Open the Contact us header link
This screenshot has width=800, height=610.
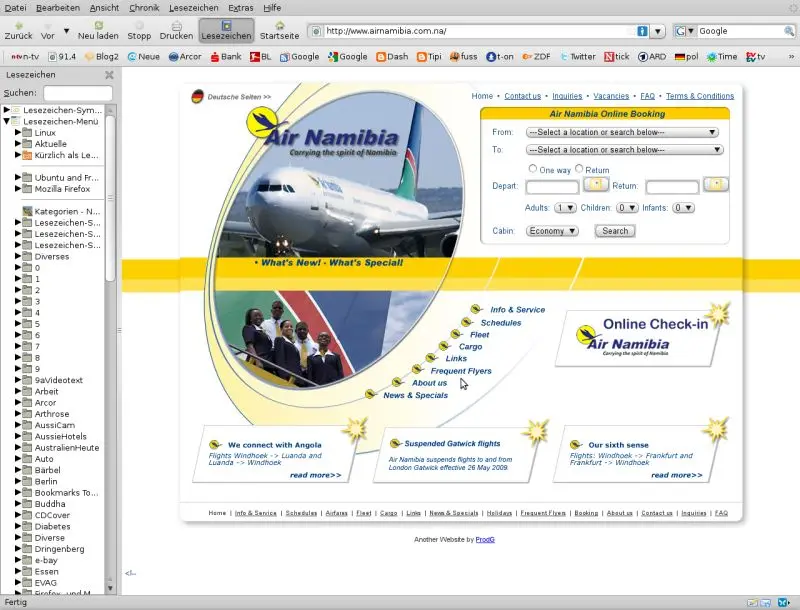click(x=522, y=96)
